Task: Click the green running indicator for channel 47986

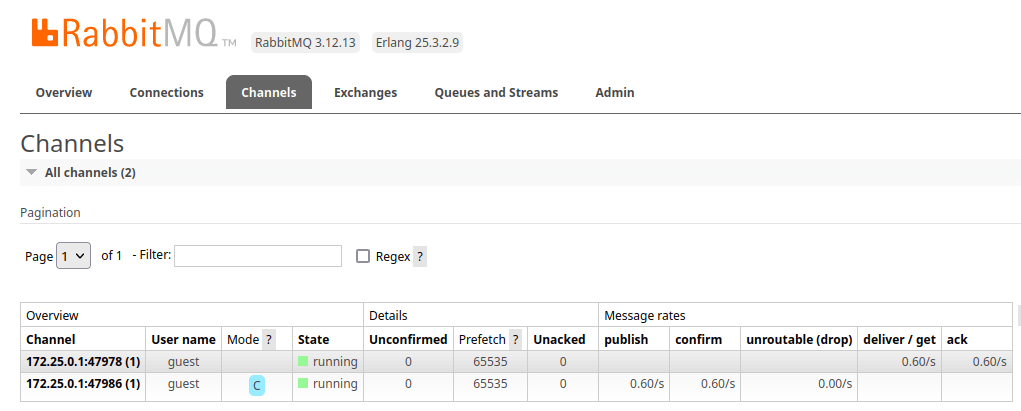Action: pos(303,383)
